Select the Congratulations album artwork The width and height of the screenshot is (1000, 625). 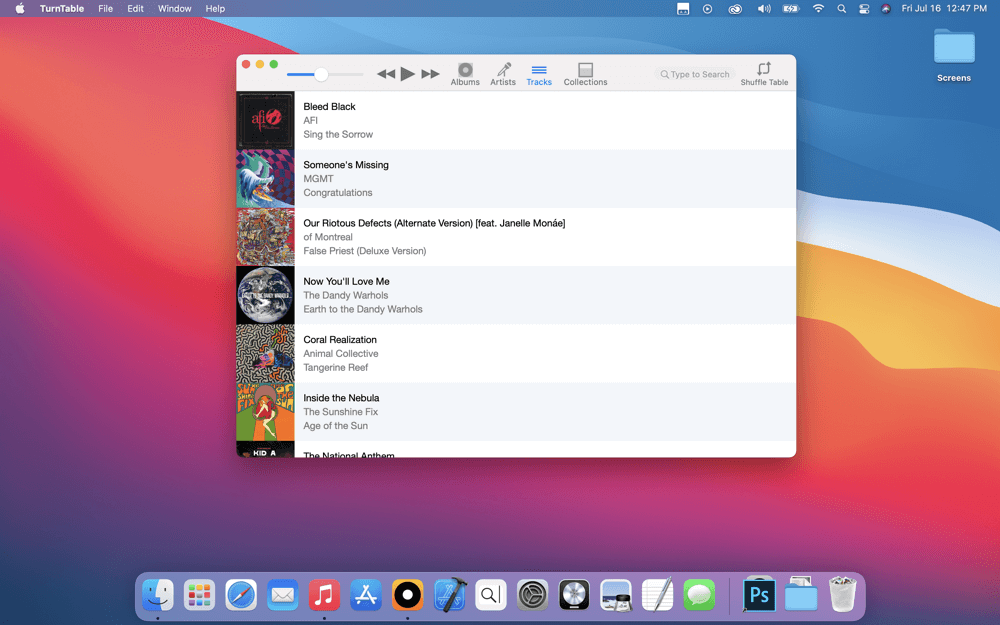(265, 179)
